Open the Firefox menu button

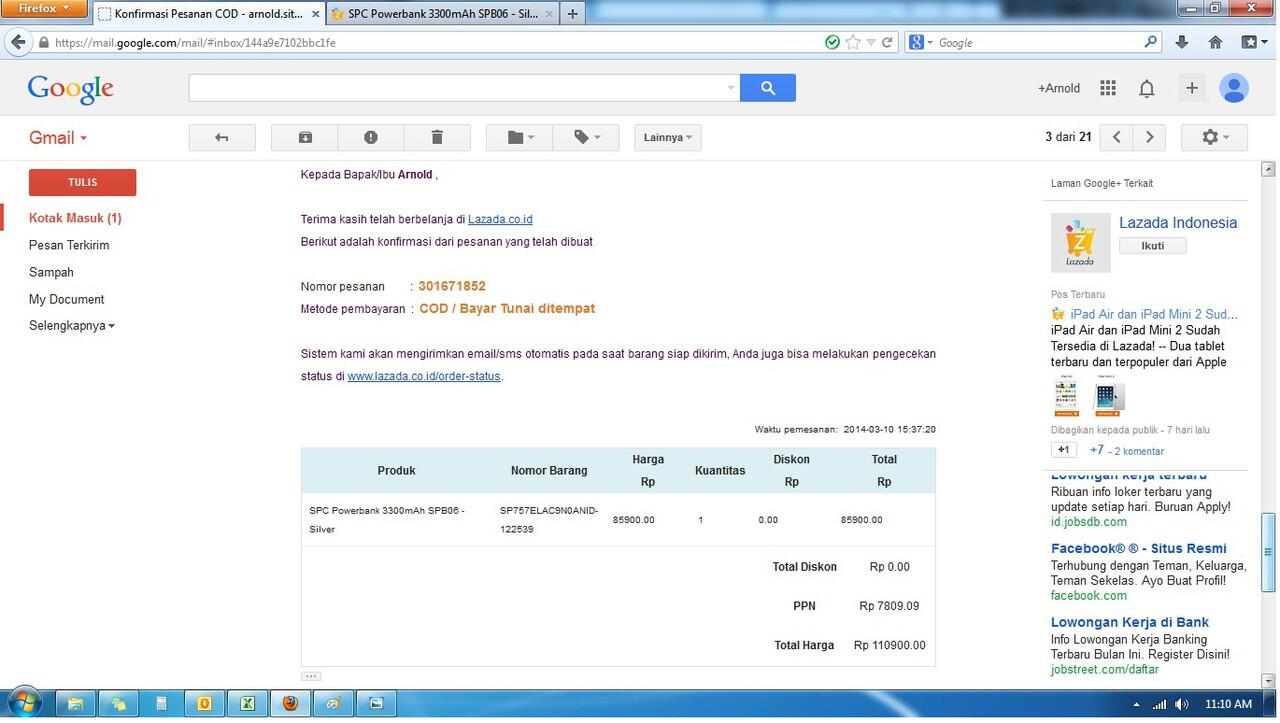click(45, 8)
